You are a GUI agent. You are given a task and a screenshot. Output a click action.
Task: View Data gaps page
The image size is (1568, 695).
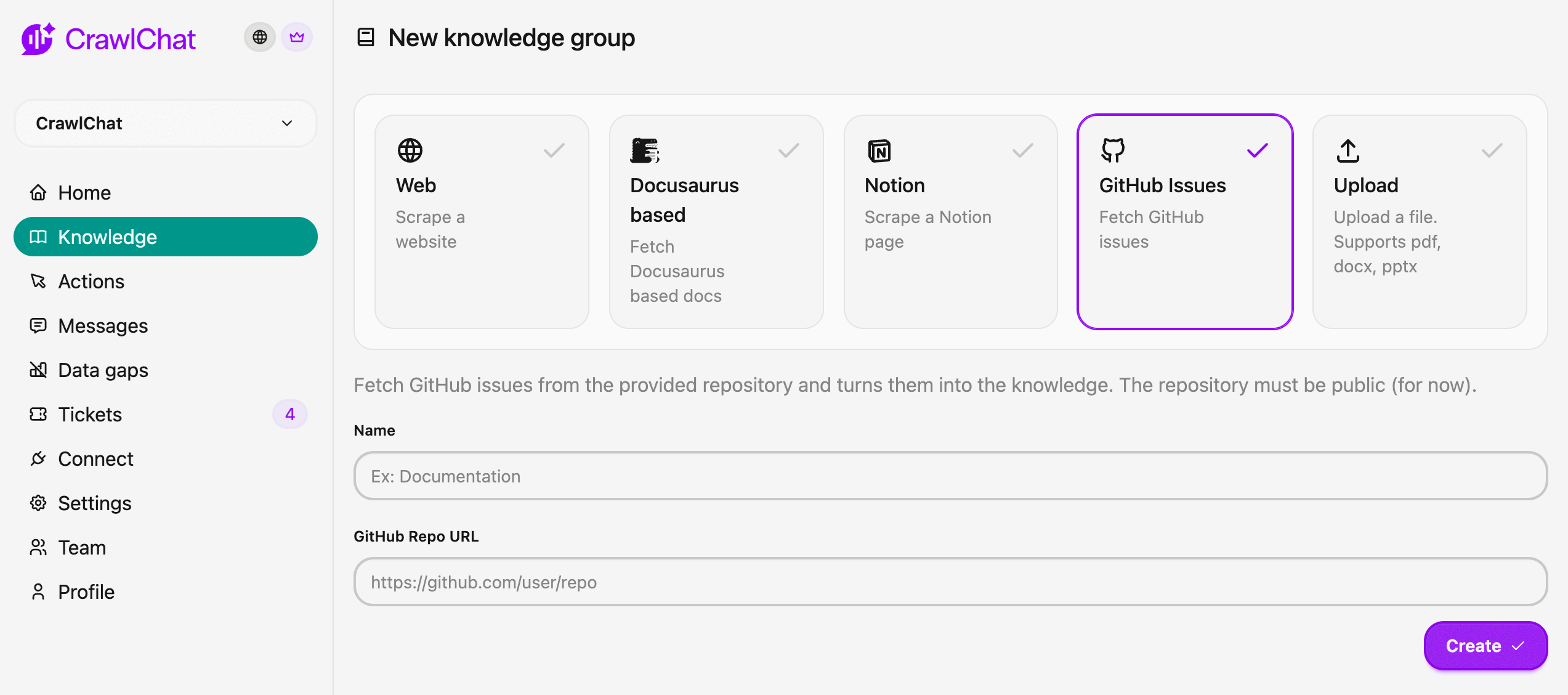(165, 370)
